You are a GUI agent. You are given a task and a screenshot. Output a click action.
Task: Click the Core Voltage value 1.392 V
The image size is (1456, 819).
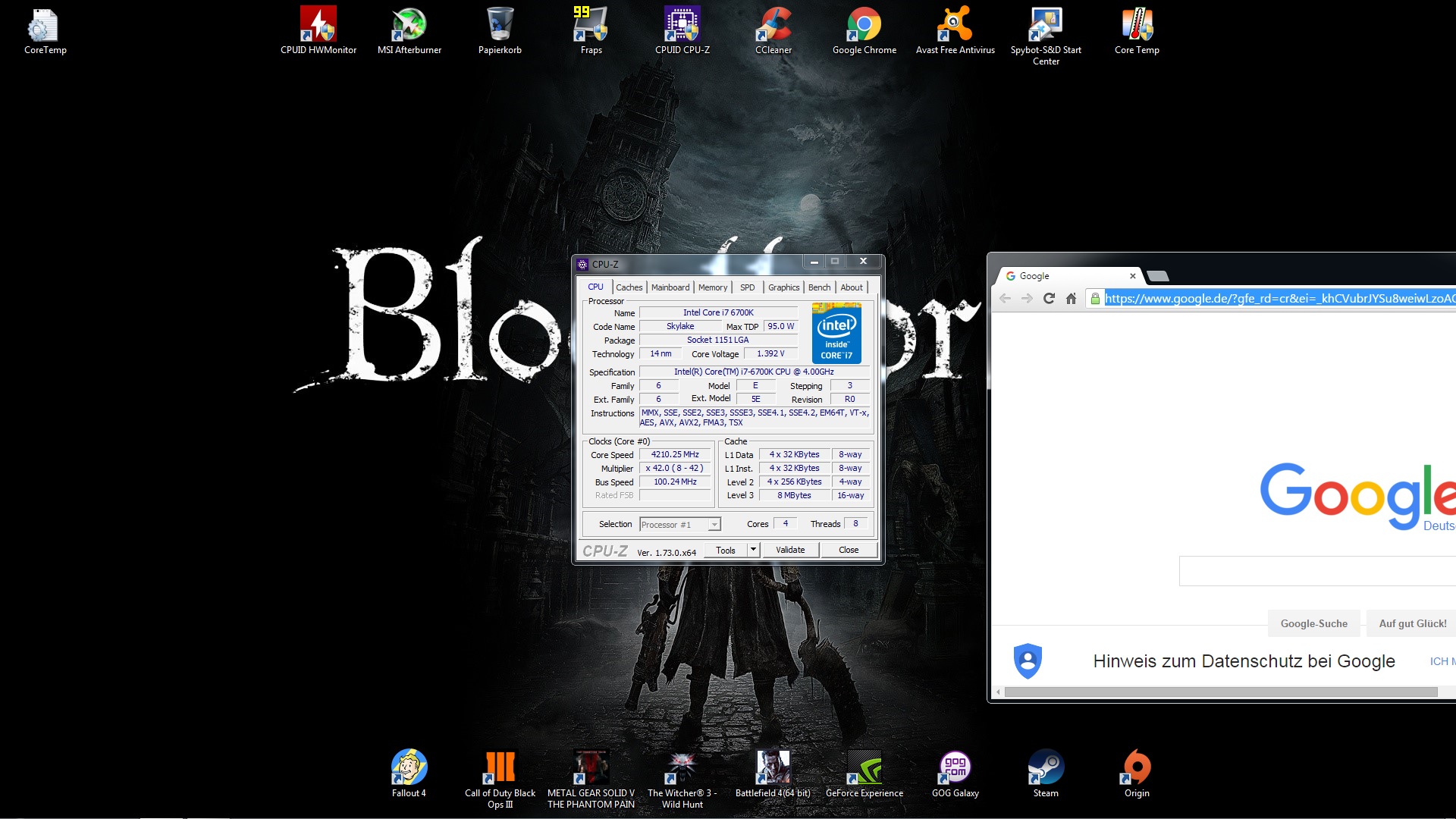770,354
